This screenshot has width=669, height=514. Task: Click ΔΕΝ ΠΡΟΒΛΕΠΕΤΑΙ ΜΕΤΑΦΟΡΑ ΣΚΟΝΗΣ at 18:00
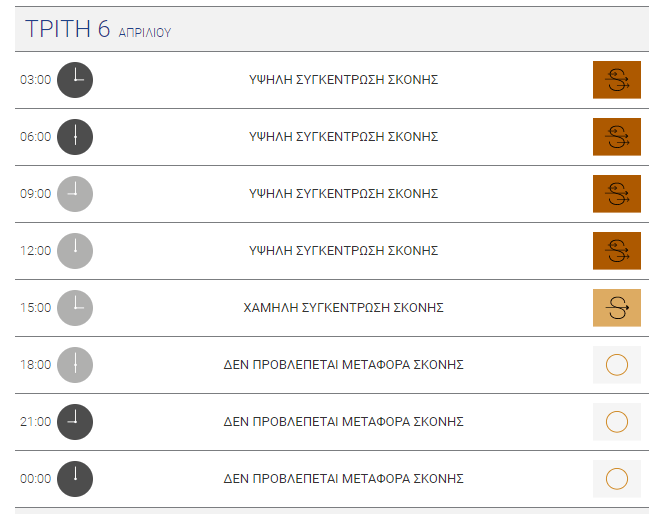343,365
